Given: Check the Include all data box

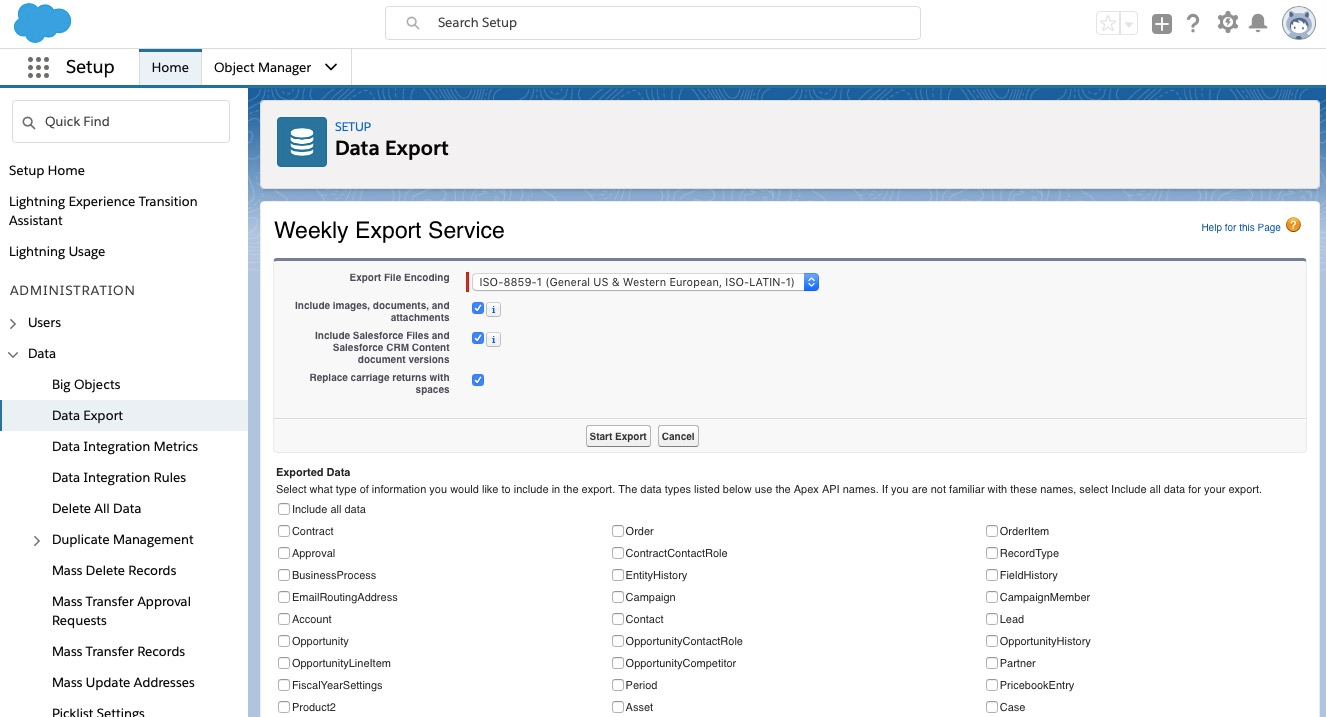Looking at the screenshot, I should coord(284,509).
